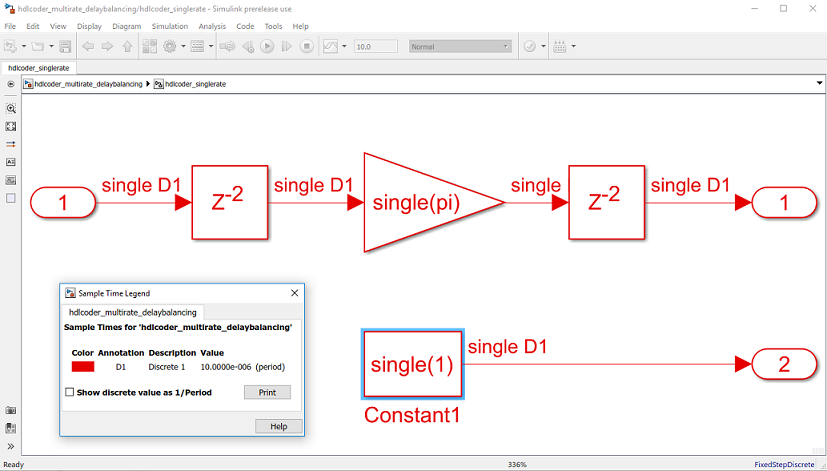
Task: Select the Constant1 single(1) block
Action: (x=412, y=364)
